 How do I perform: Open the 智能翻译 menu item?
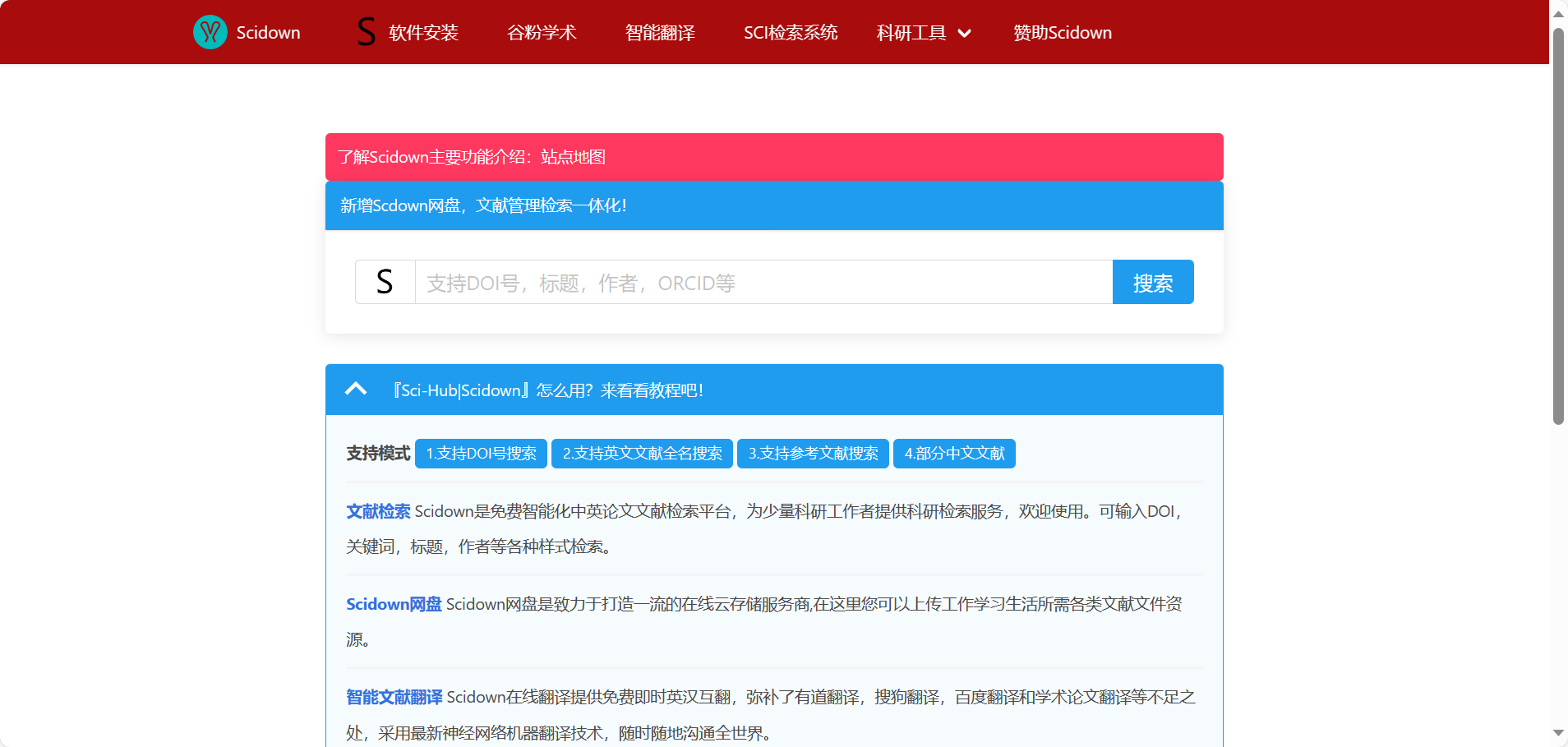coord(660,33)
